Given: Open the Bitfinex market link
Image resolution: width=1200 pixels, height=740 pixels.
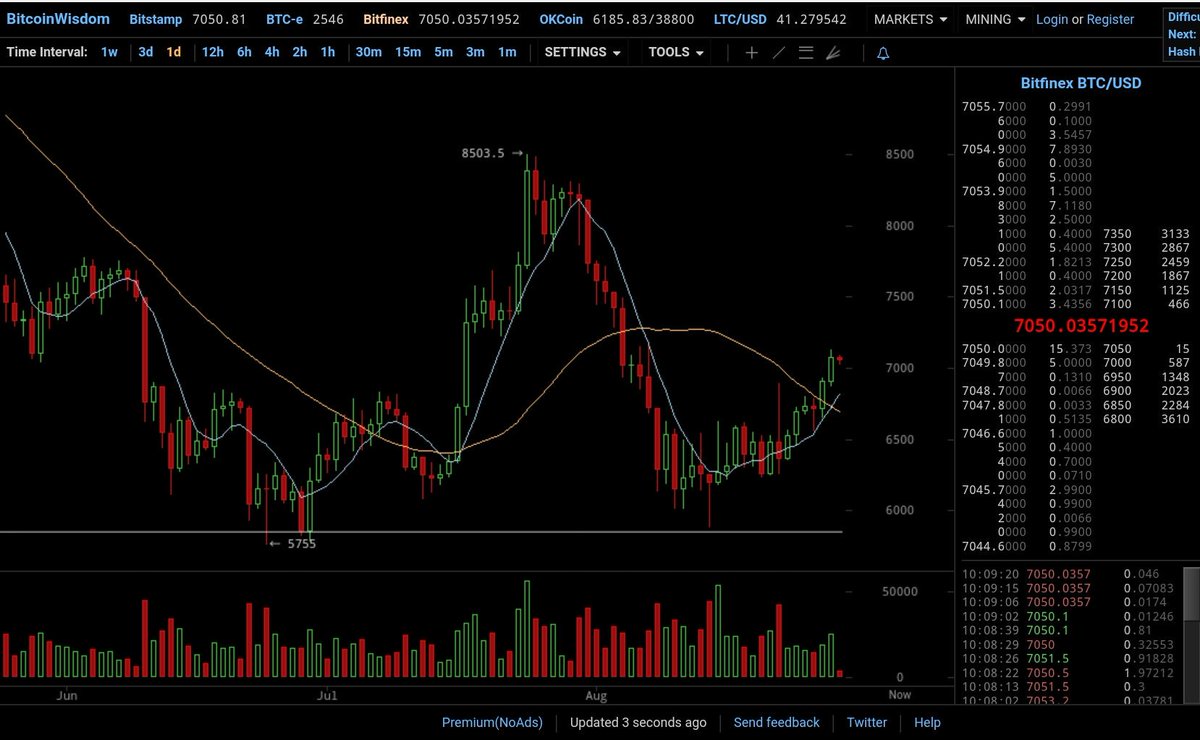Looking at the screenshot, I should click(386, 19).
